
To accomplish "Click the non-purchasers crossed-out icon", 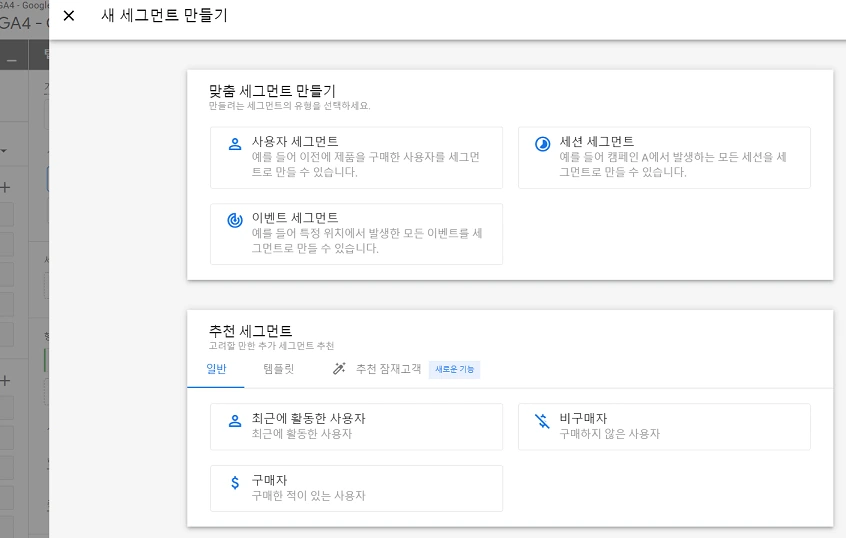I will click(542, 421).
